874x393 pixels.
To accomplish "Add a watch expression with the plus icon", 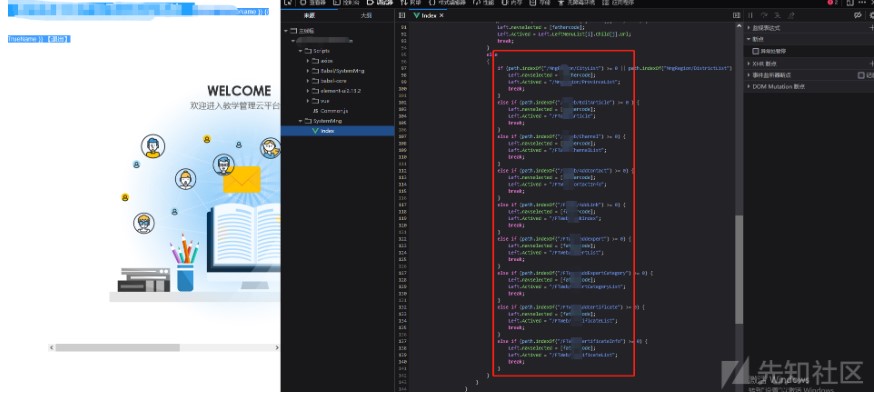I will tap(871, 27).
